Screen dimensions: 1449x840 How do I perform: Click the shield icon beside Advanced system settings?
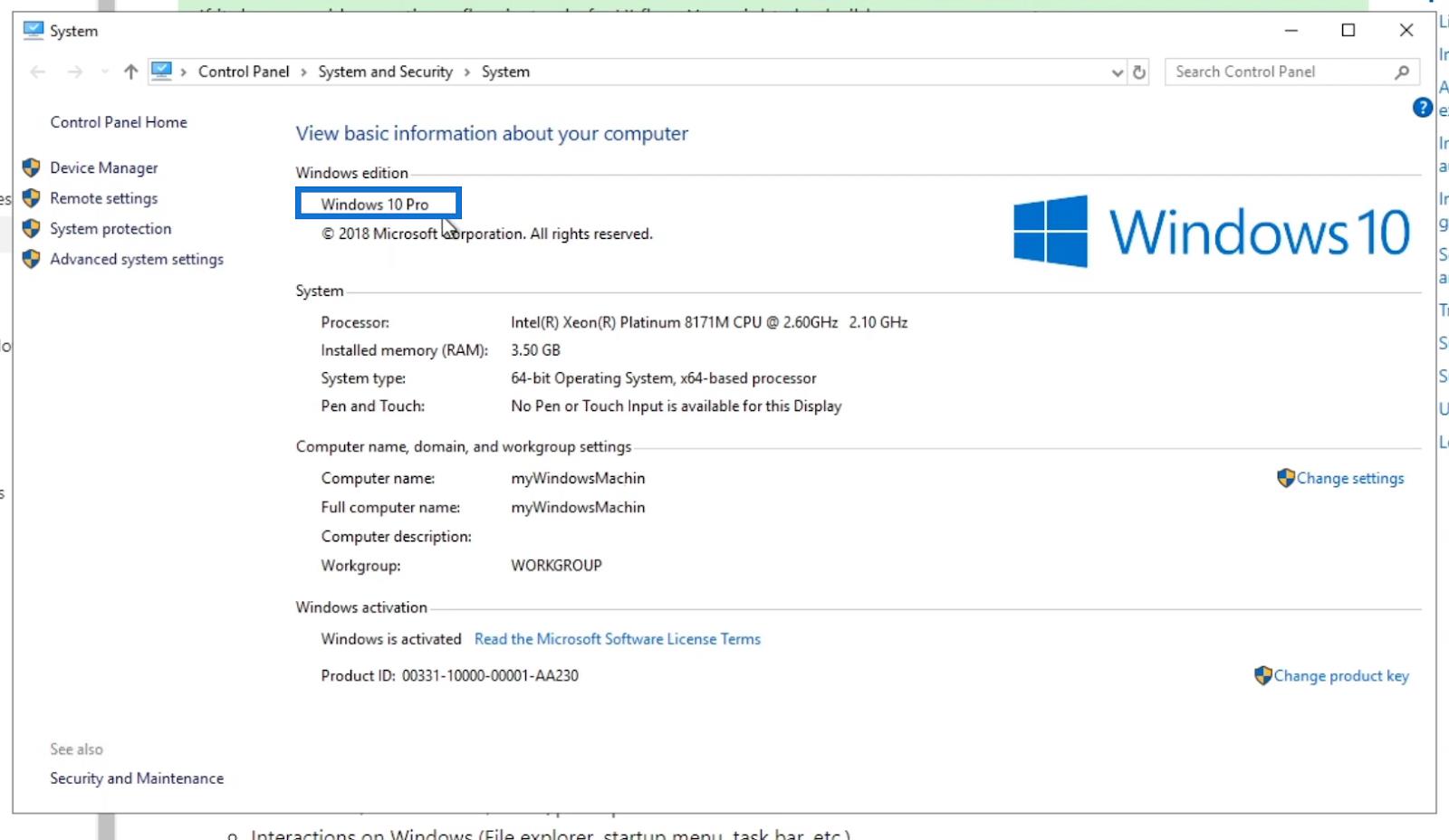(x=32, y=259)
